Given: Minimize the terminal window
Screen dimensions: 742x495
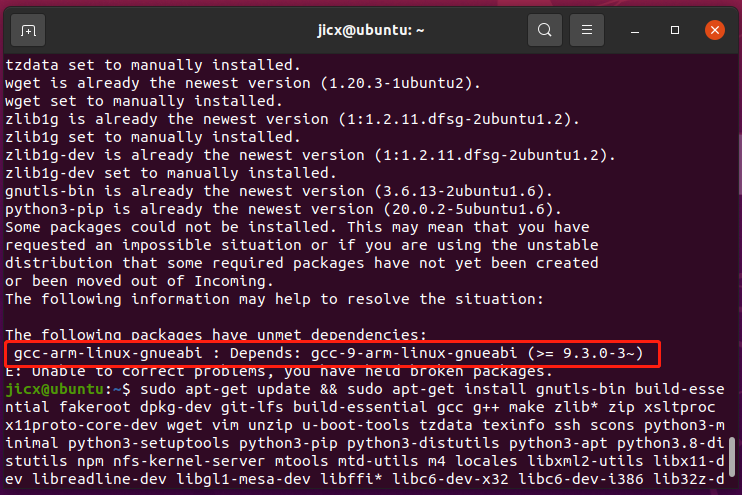Looking at the screenshot, I should click(635, 31).
